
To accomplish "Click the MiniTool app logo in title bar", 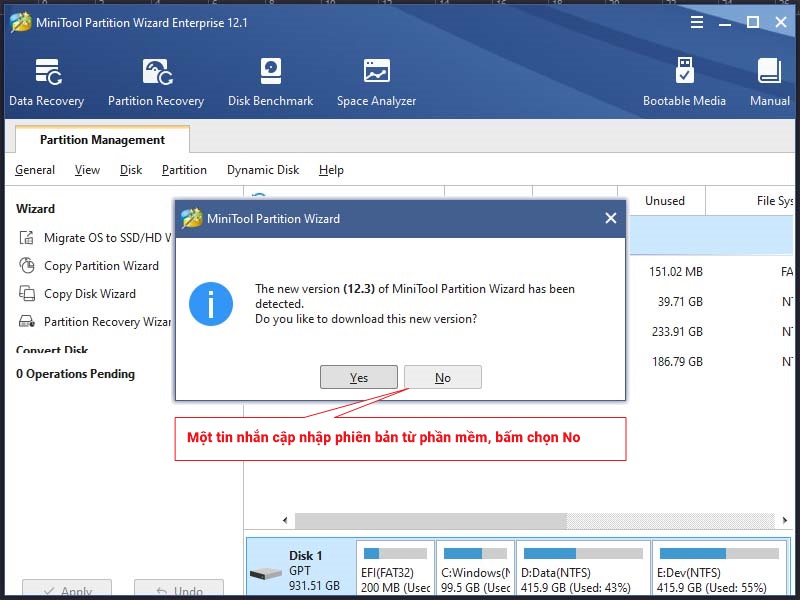I will pos(20,22).
